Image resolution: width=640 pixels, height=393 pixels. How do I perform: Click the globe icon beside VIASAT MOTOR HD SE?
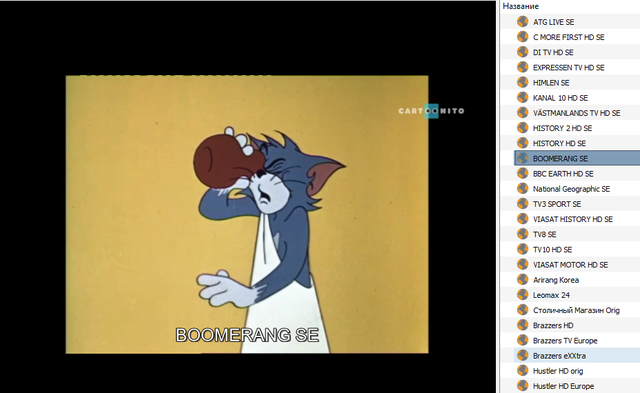pos(522,264)
